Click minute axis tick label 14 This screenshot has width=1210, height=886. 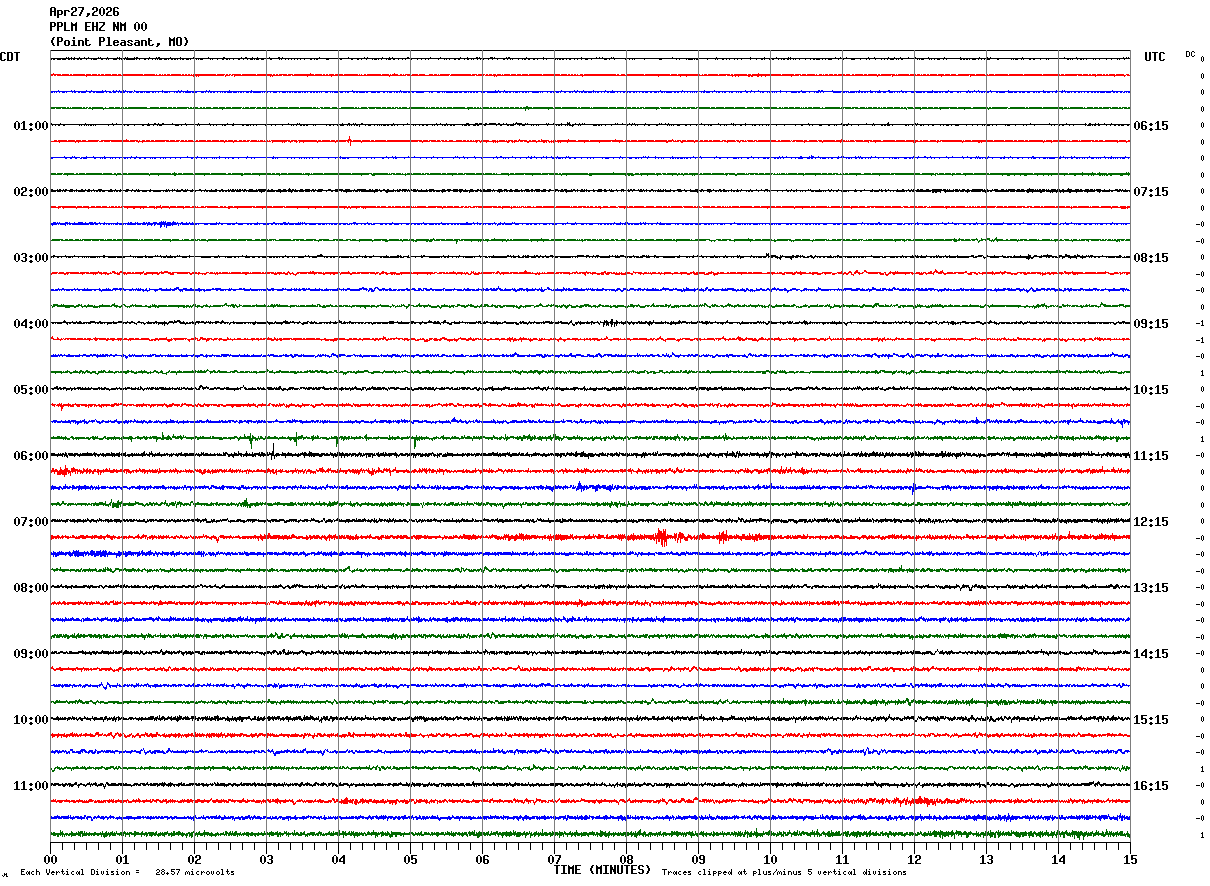click(x=1059, y=859)
